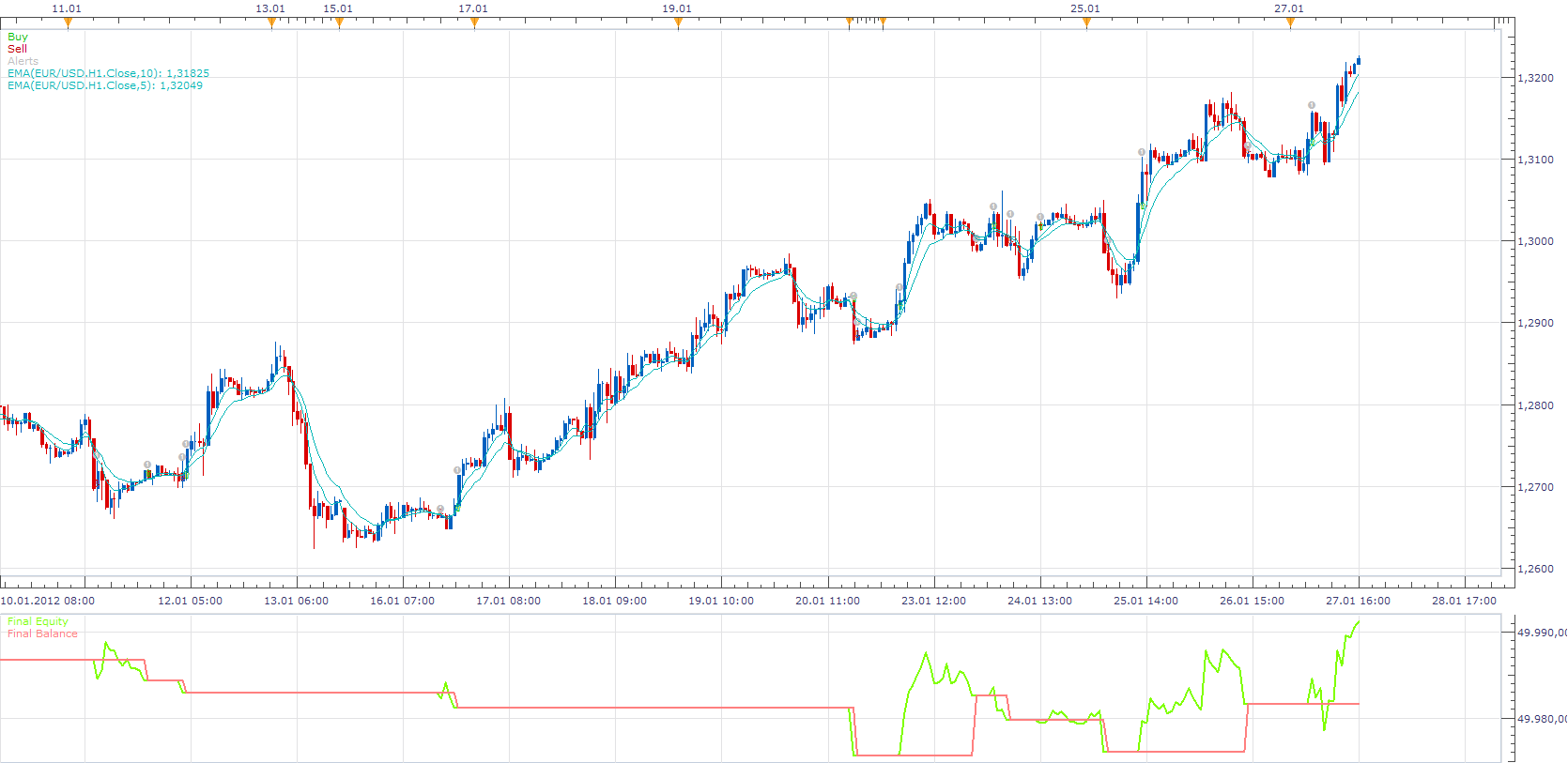Screen dimensions: 1568x763
Task: Click the orange marker under date 13.01
Action: 271,23
